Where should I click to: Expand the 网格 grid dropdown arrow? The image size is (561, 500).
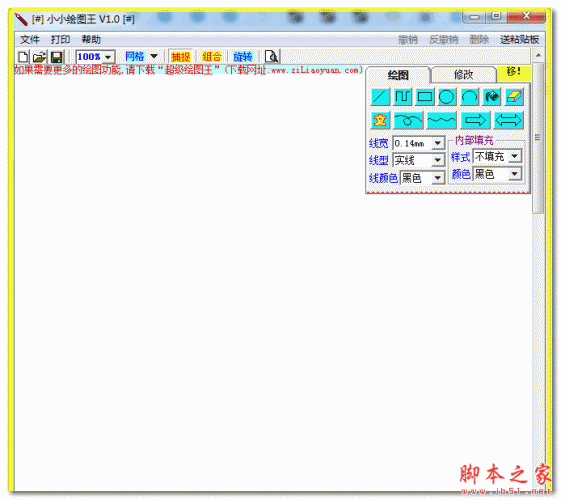(x=154, y=56)
